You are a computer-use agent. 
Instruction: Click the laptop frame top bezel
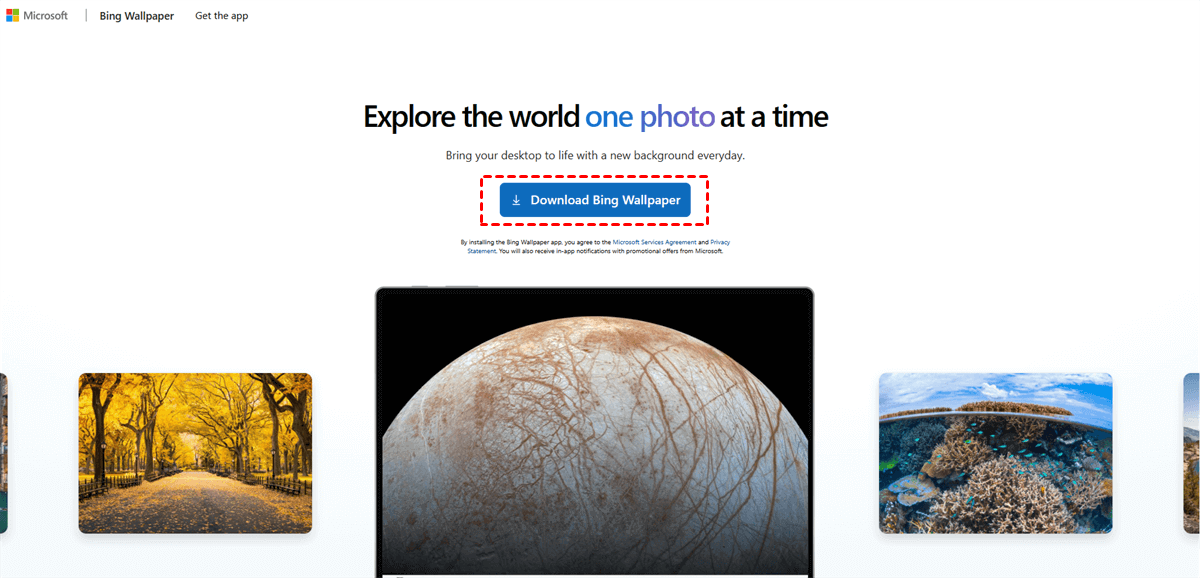click(x=595, y=291)
